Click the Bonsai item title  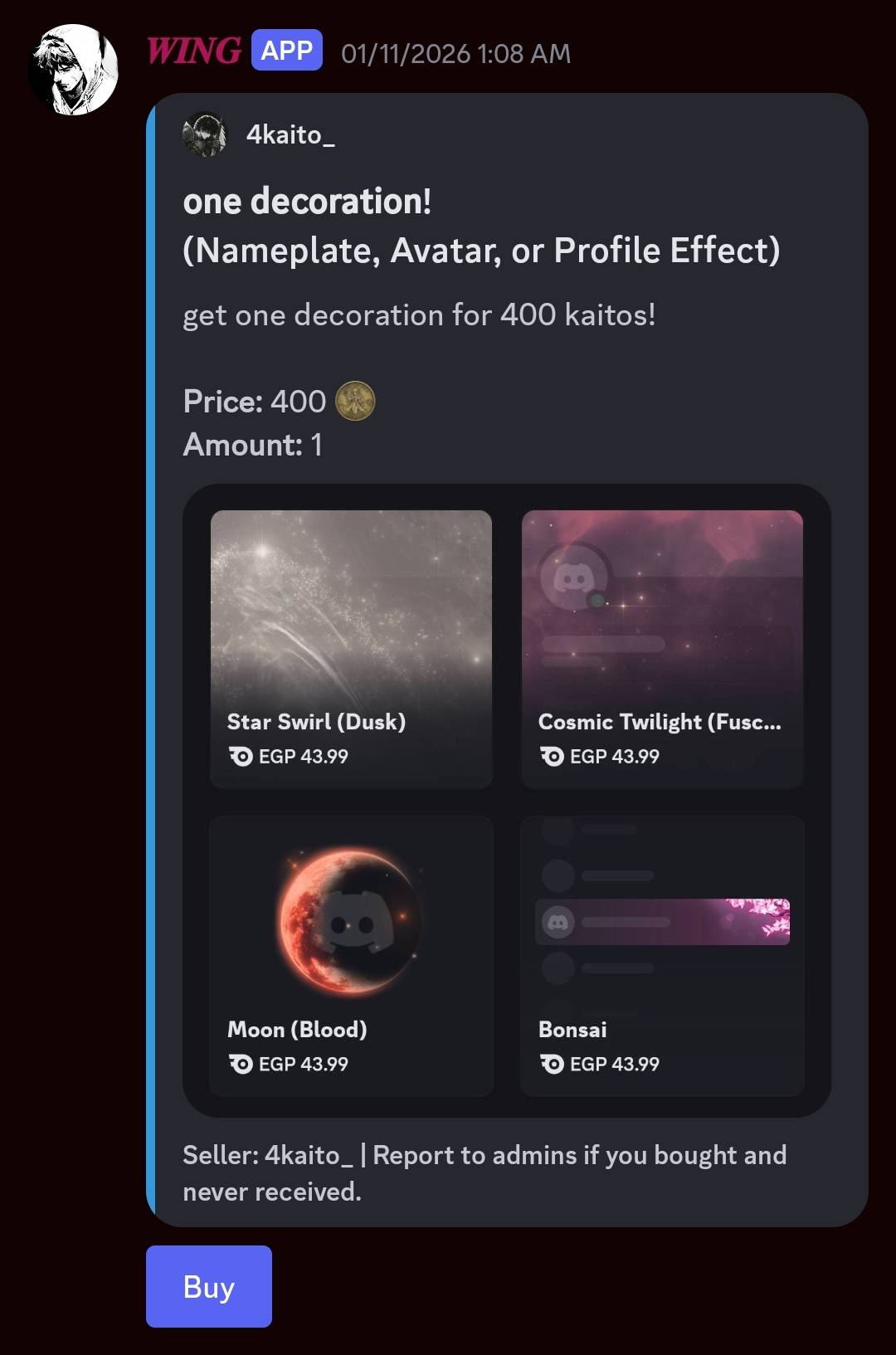[572, 1030]
